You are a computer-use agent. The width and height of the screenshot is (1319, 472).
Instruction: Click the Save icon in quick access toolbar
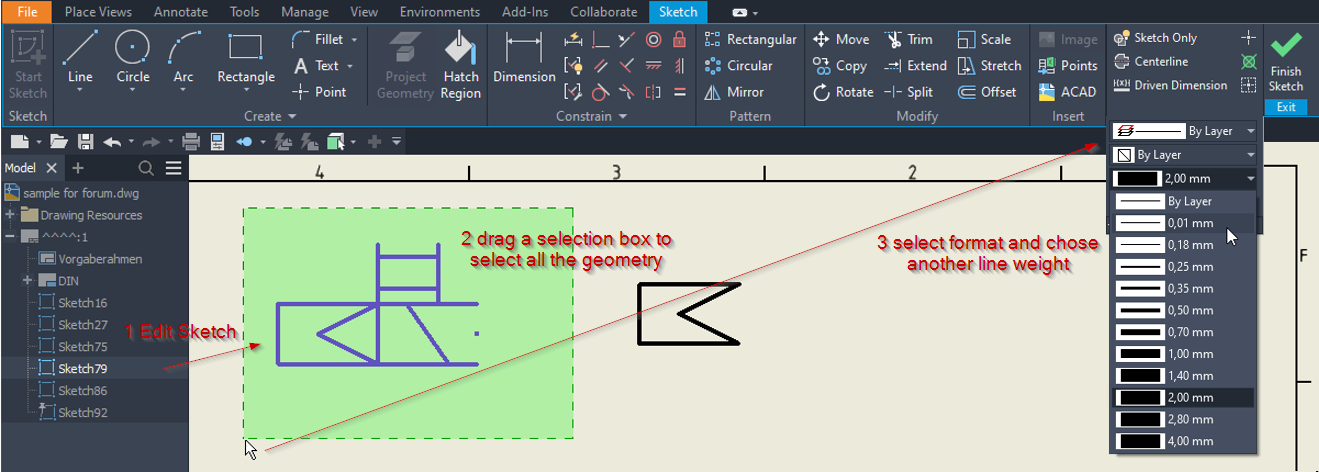[x=86, y=141]
